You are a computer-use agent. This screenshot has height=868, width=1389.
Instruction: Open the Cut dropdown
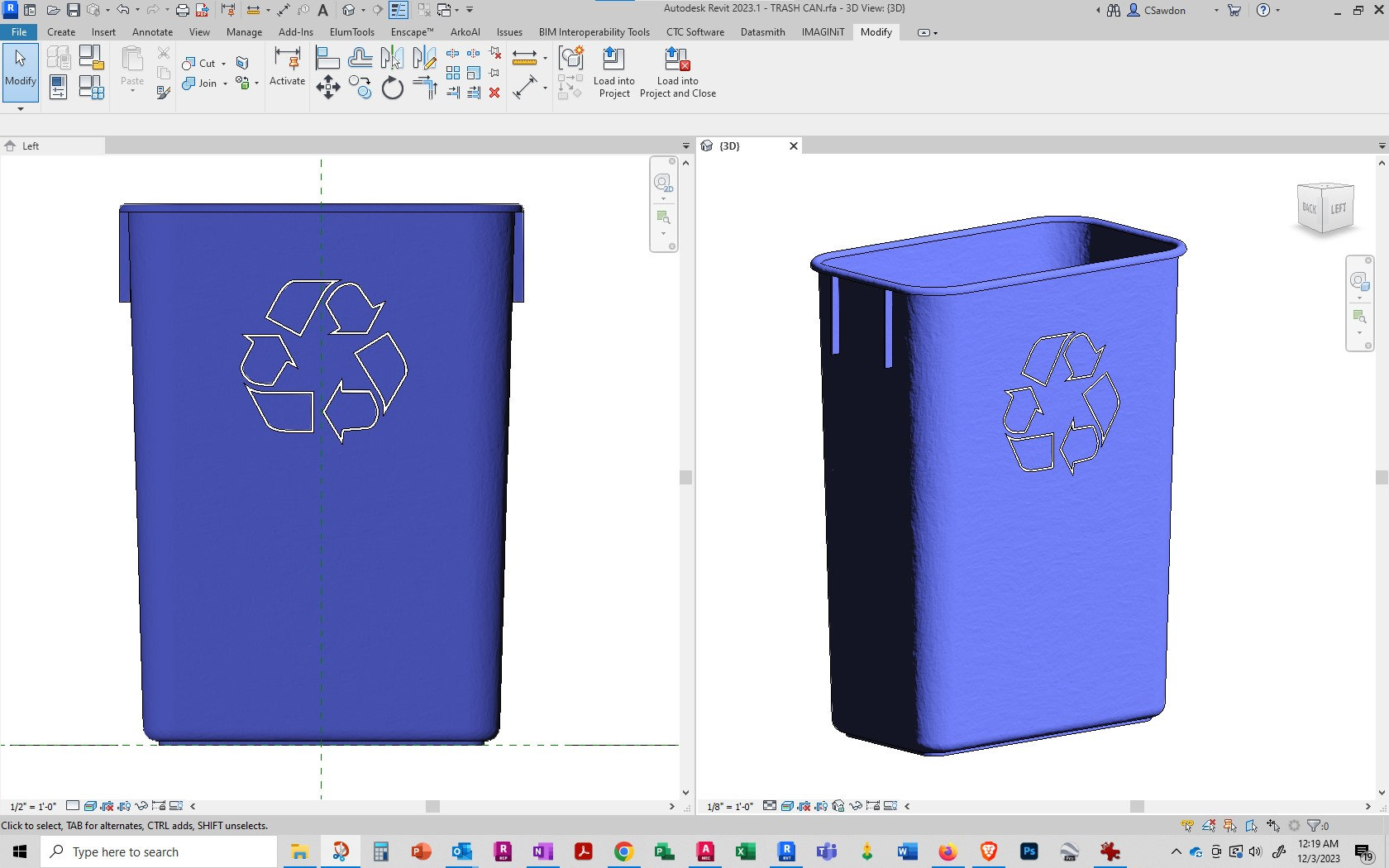[223, 64]
